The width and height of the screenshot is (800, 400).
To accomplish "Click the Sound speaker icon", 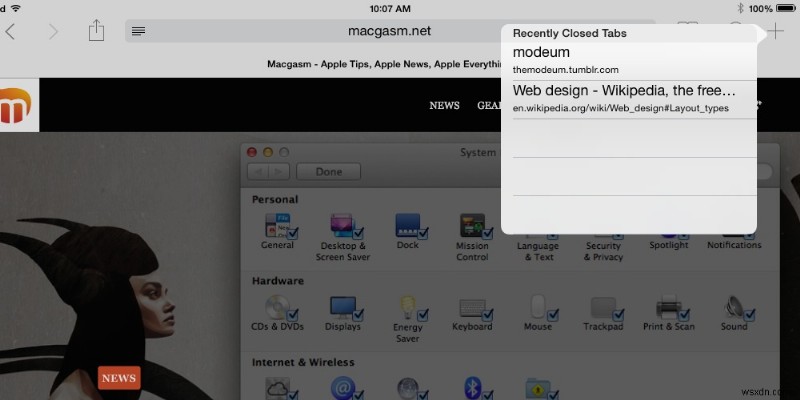I will click(734, 307).
